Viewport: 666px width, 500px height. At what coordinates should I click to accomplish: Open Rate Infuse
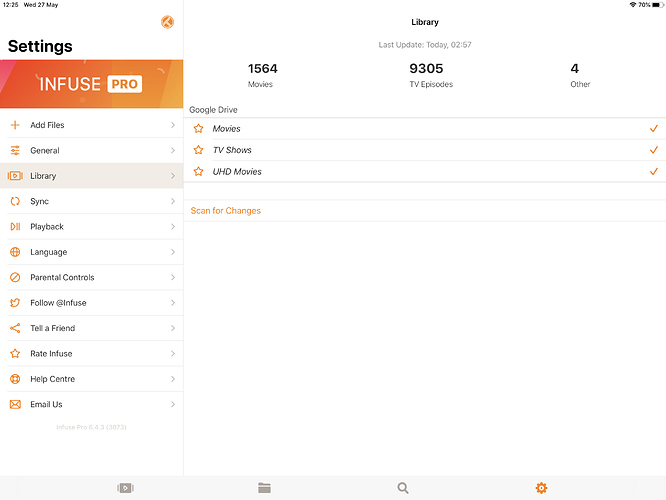92,353
